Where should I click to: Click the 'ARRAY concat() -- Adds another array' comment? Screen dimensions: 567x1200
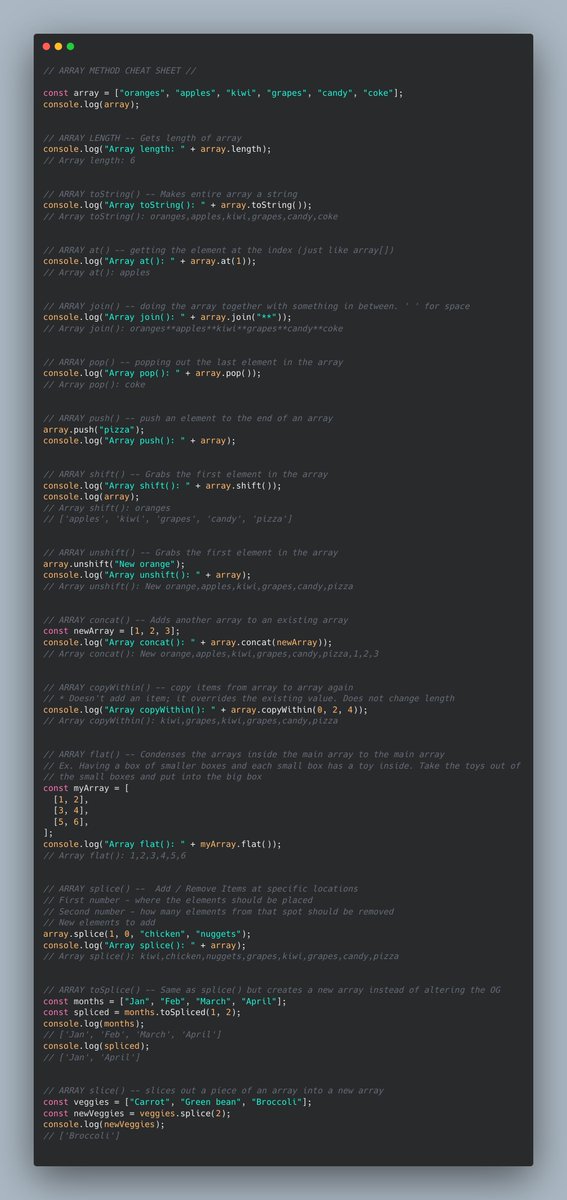[x=196, y=620]
